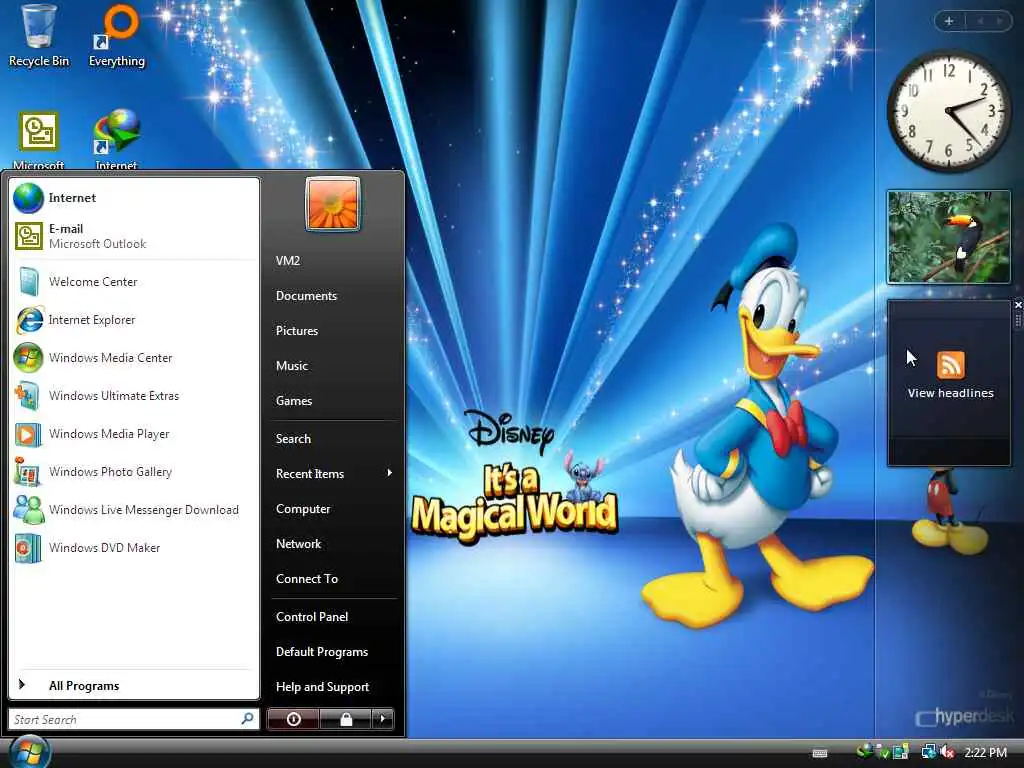1024x768 pixels.
Task: Close the feed headlines gadget
Action: 1017,305
